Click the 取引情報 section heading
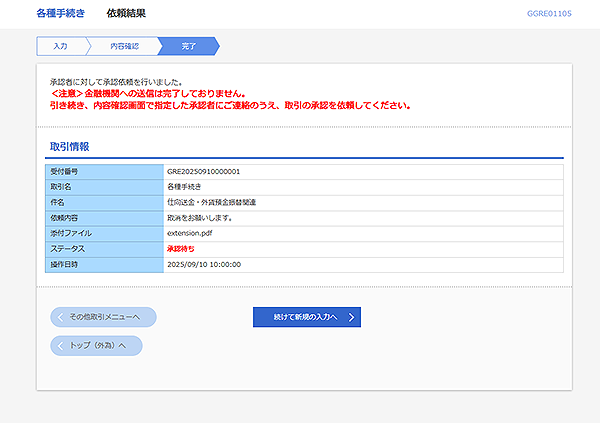600x423 pixels. click(70, 147)
